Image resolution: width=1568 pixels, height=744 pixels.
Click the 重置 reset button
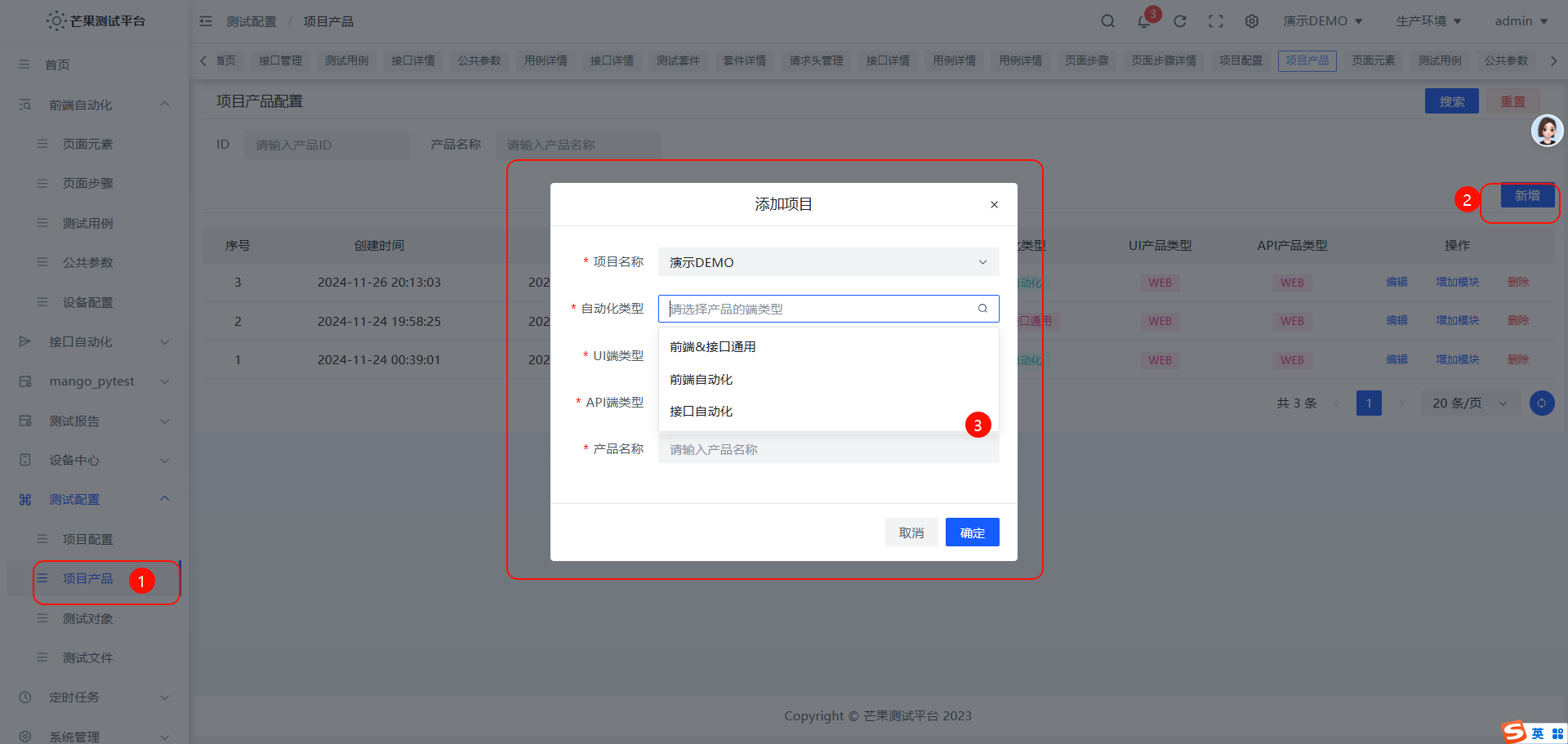click(1512, 100)
